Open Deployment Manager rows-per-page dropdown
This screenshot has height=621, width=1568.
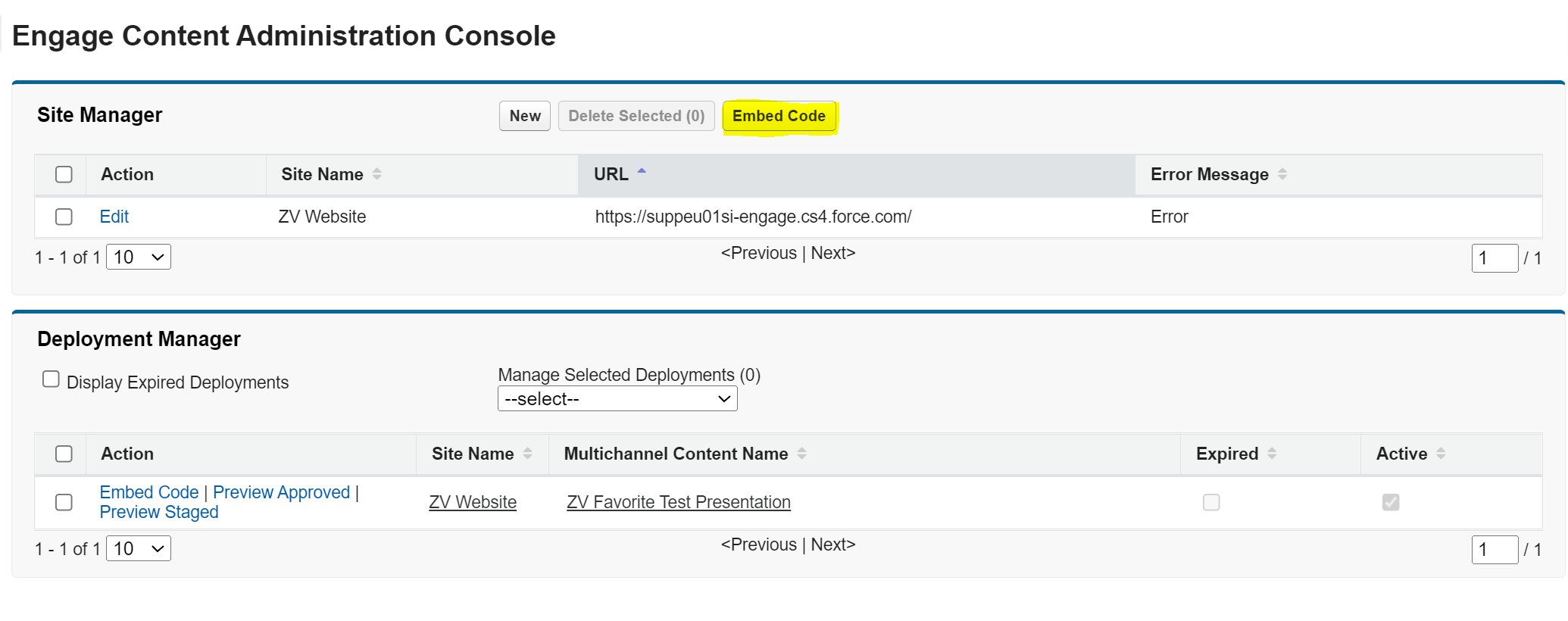coord(139,548)
